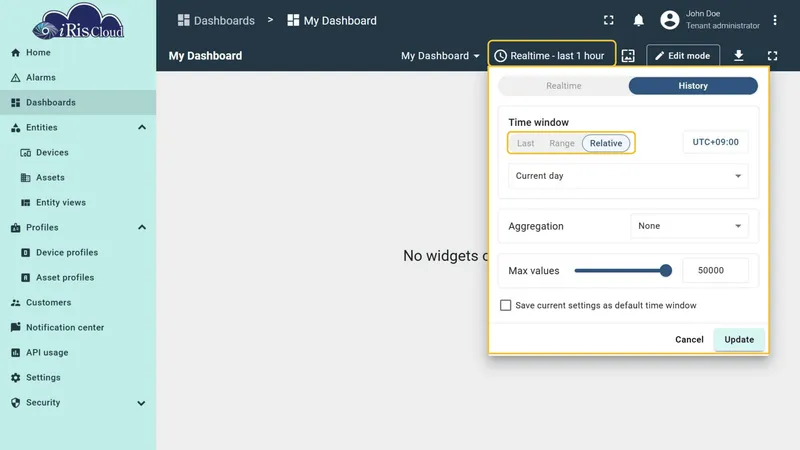Image resolution: width=800 pixels, height=450 pixels.
Task: Click the iRisCloud logo
Action: click(x=78, y=22)
